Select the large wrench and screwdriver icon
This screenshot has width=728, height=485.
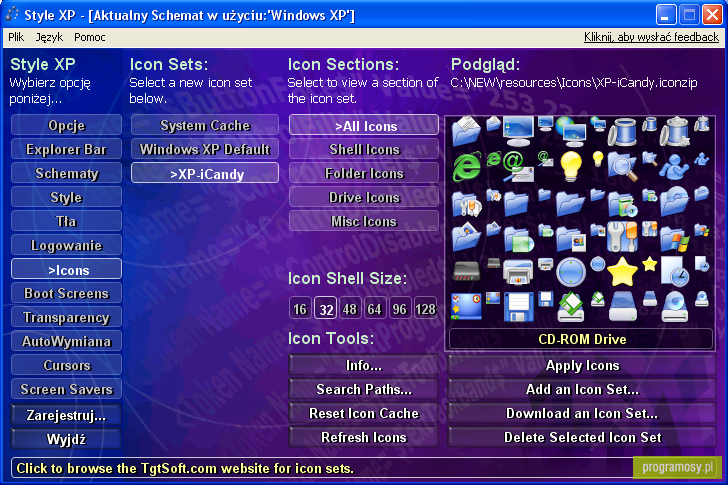tap(623, 237)
